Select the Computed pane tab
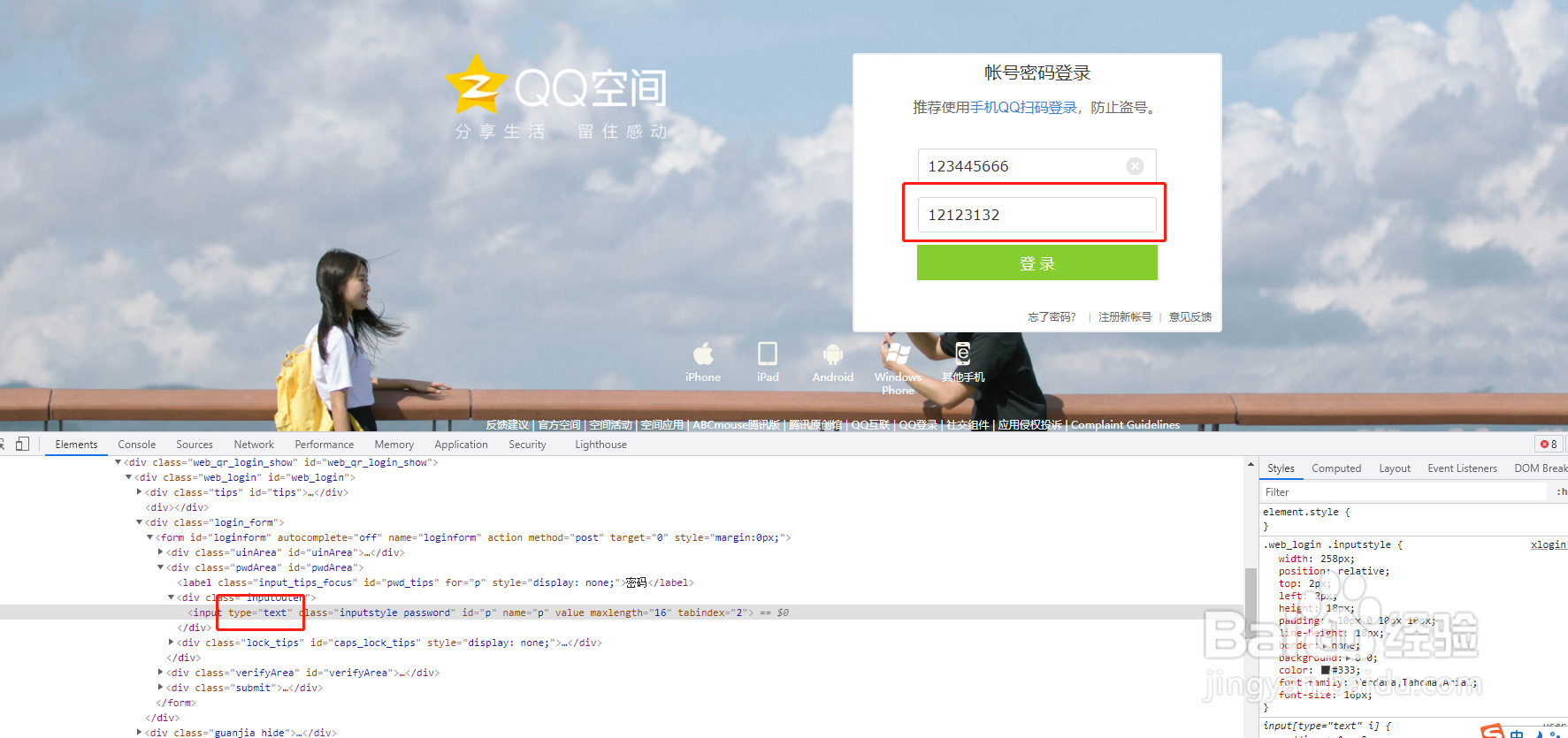 click(x=1336, y=468)
